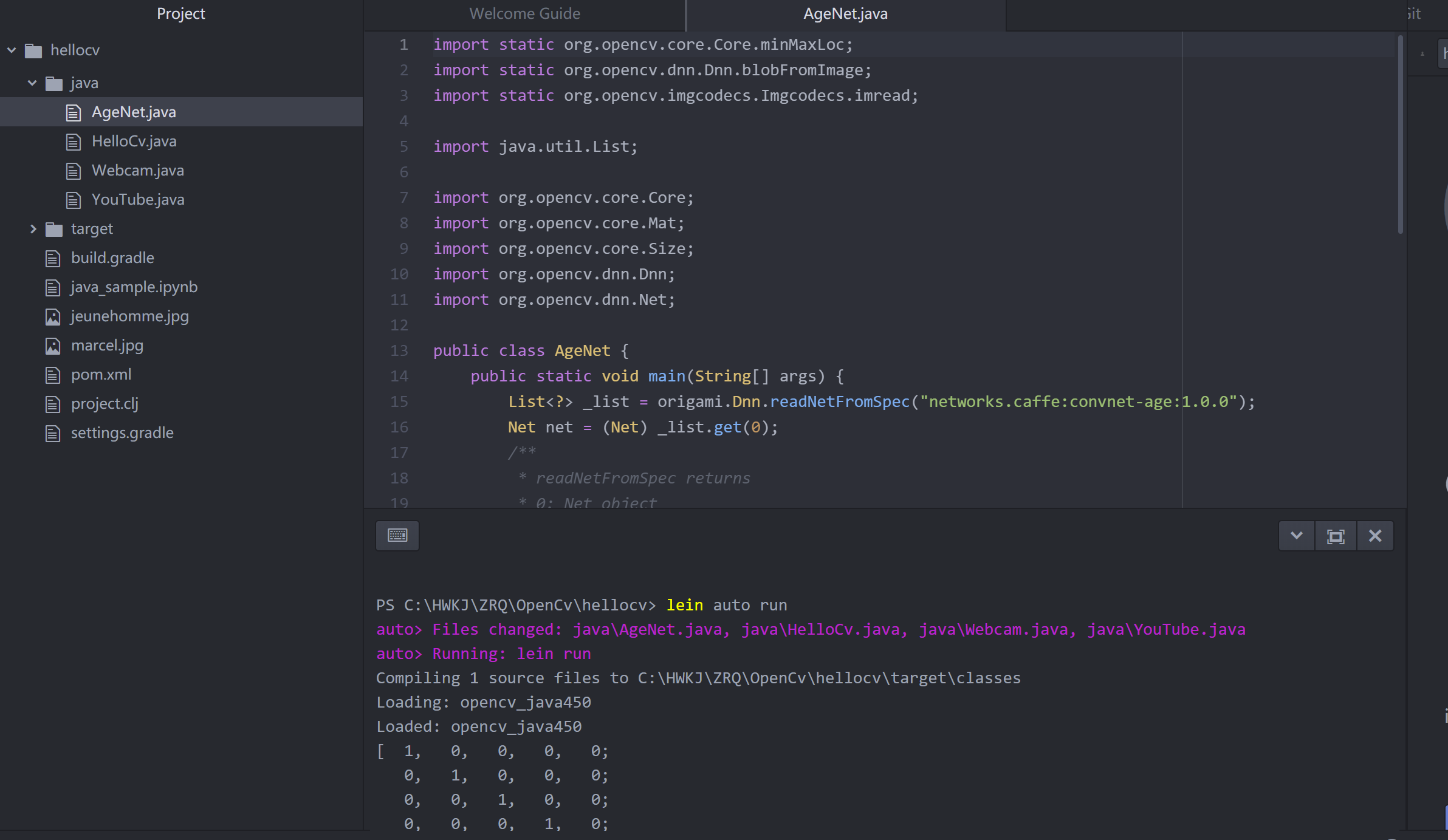The width and height of the screenshot is (1448, 840).
Task: Open pom.xml file
Action: click(101, 374)
